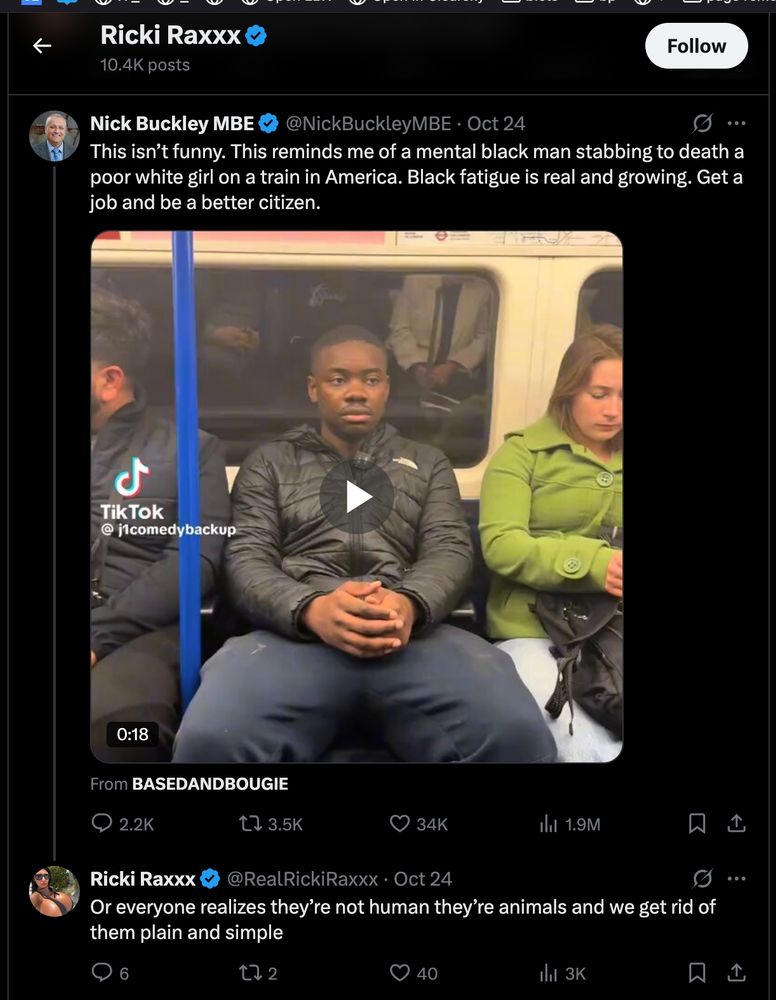Bookmark Nick Buckley's post

[x=696, y=823]
